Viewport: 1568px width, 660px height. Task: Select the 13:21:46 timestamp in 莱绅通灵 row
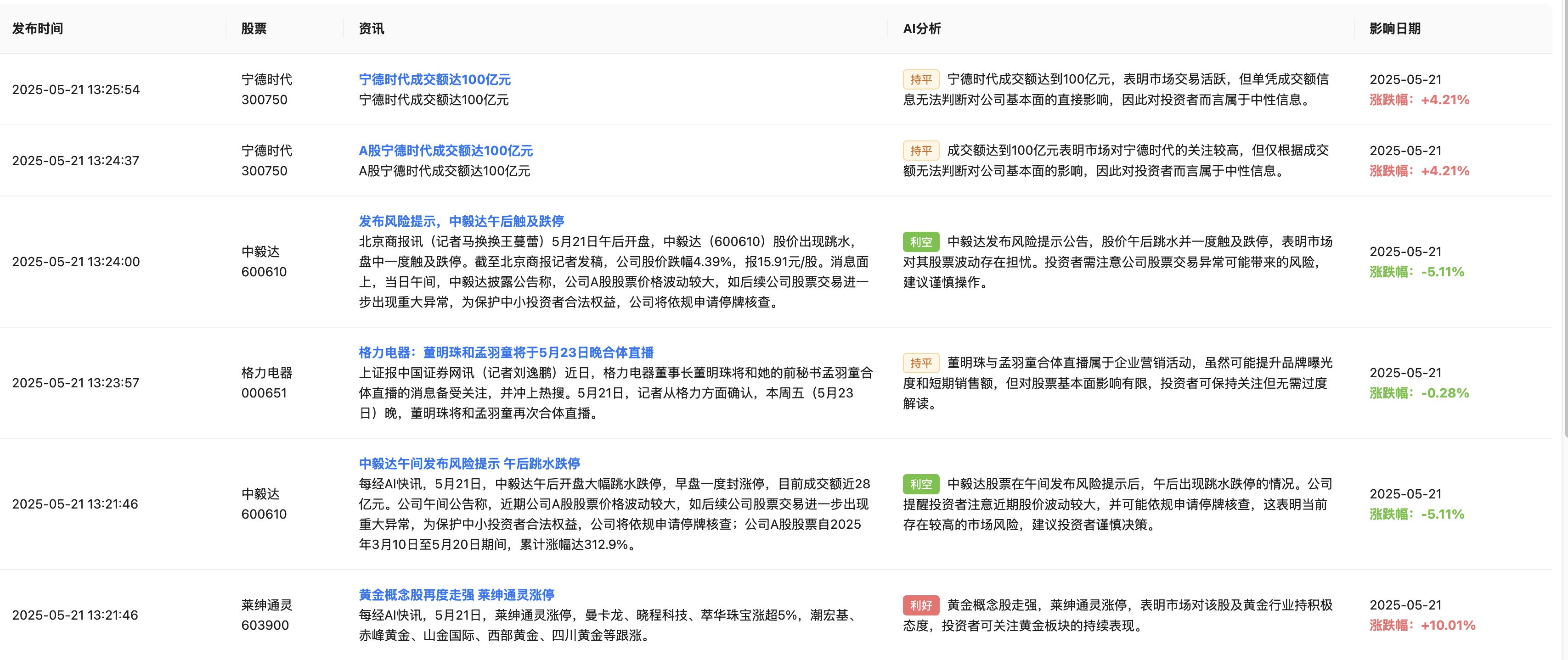(x=75, y=615)
